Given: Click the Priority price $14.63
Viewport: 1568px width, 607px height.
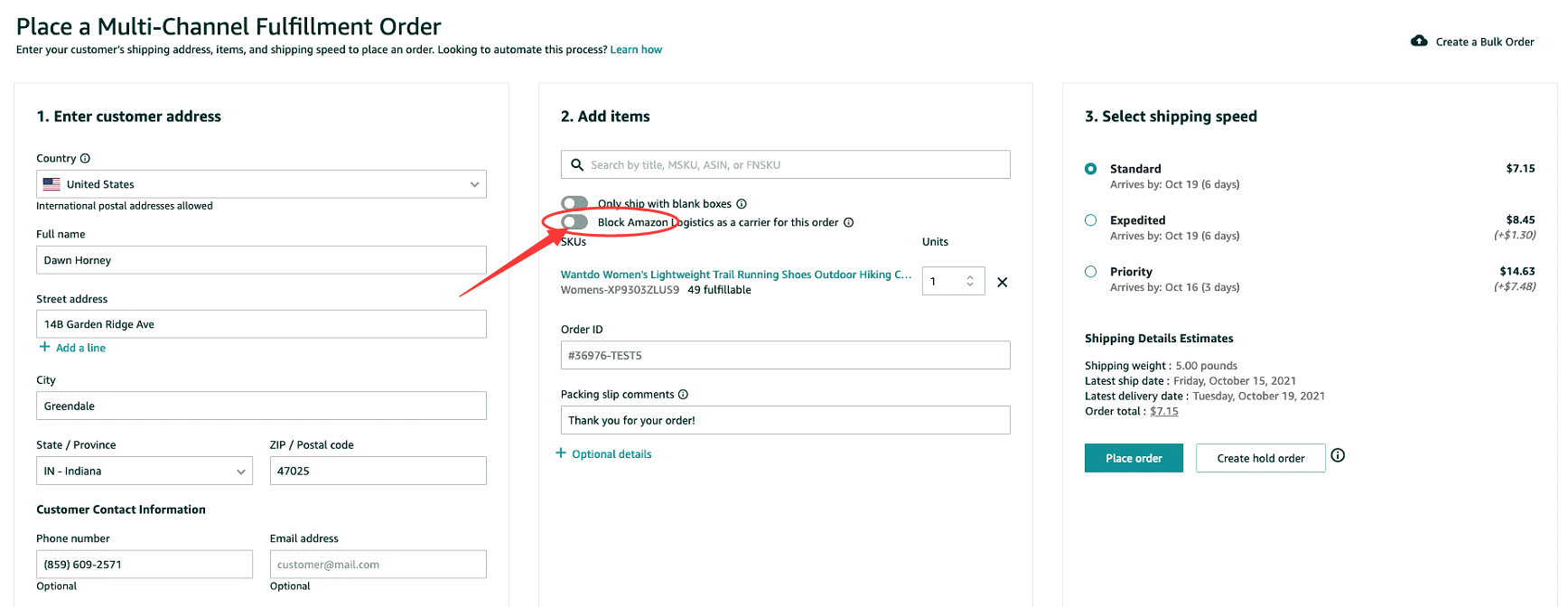Looking at the screenshot, I should 1517,271.
